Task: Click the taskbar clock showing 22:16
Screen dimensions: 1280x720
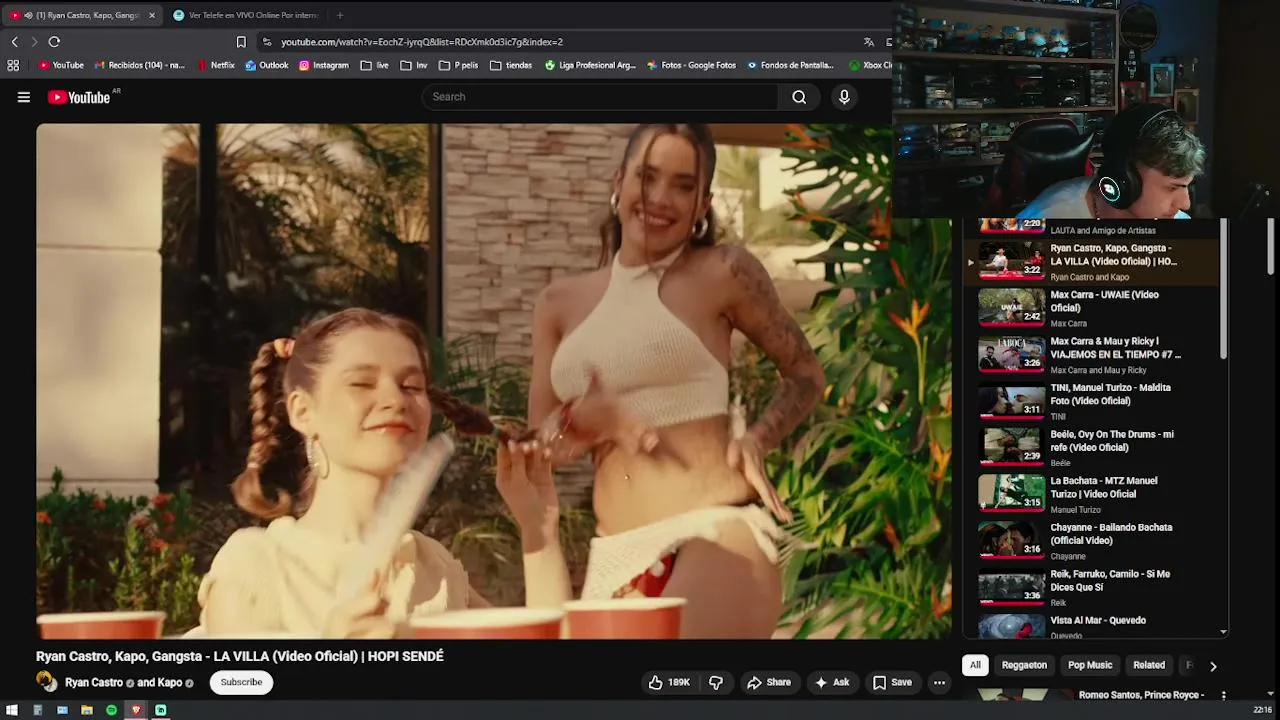Action: coord(1262,710)
